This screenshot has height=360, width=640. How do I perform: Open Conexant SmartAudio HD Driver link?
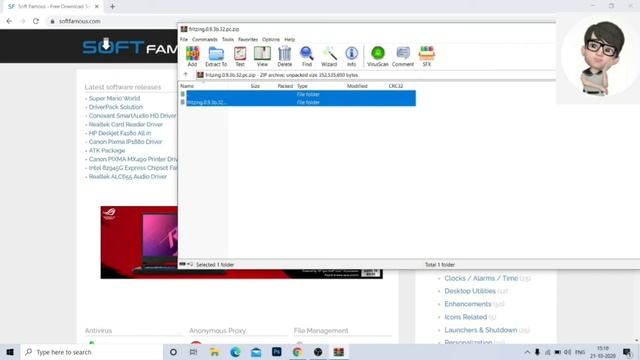pos(133,116)
